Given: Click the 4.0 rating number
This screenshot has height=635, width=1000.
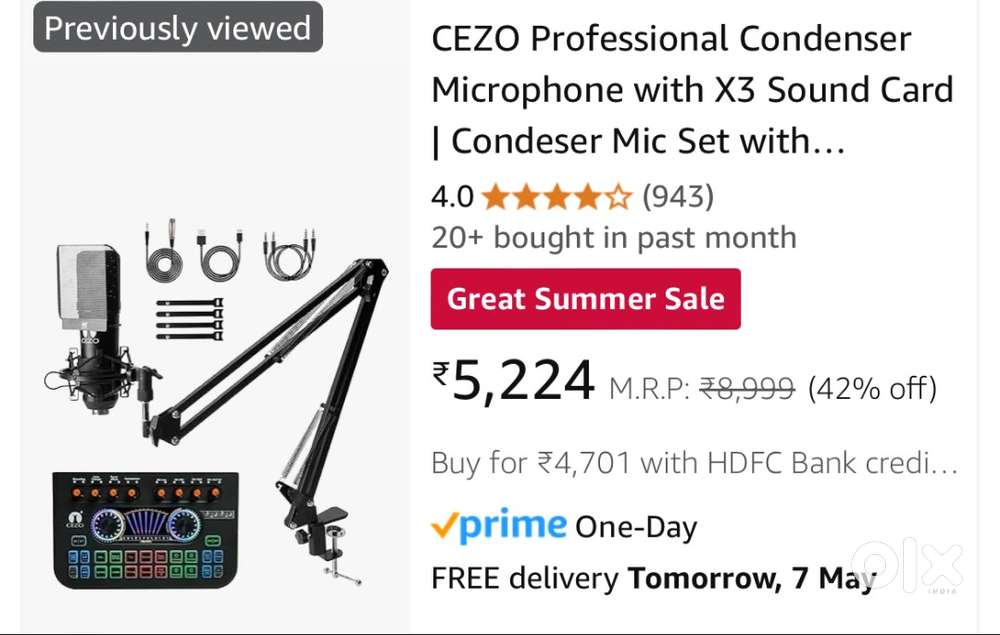Looking at the screenshot, I should pyautogui.click(x=452, y=197).
